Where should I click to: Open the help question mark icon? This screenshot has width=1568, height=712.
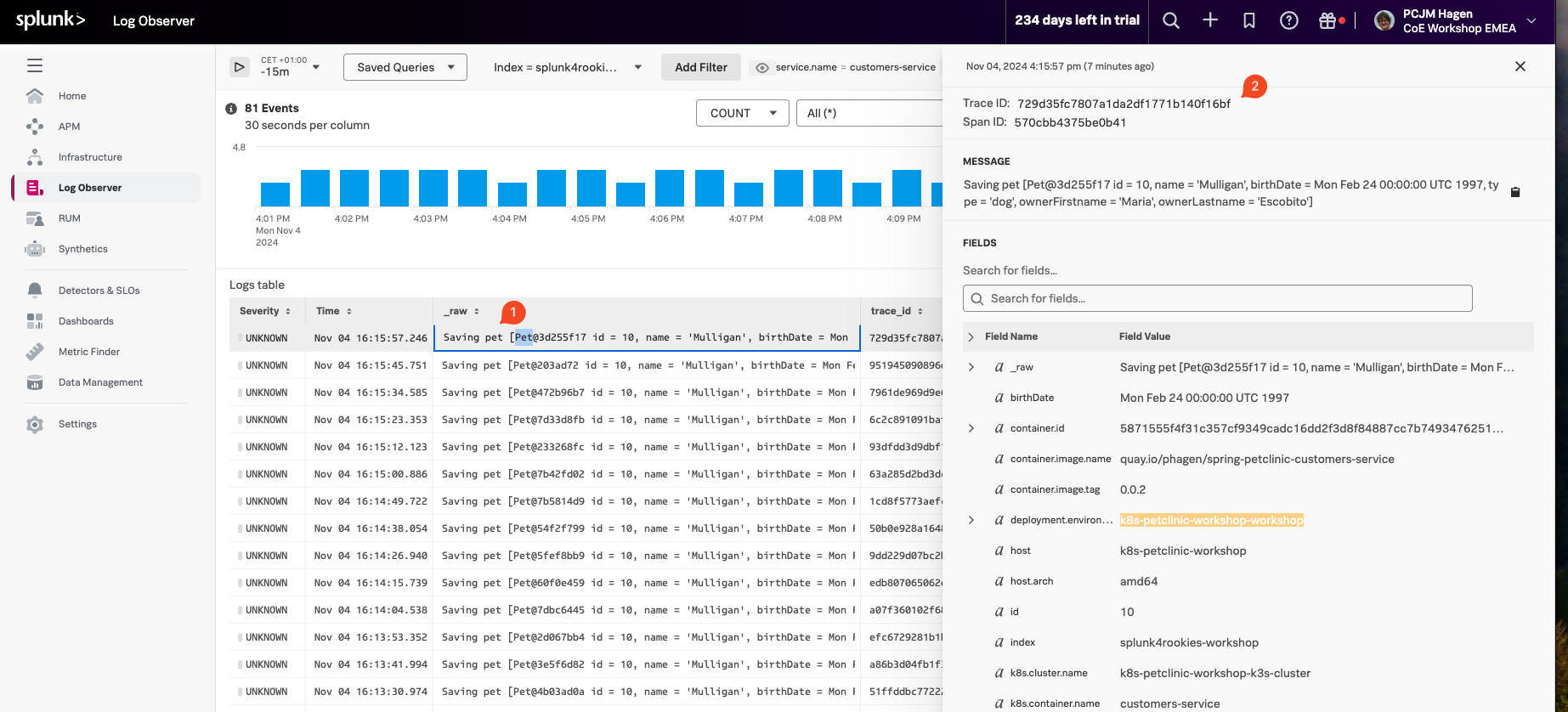tap(1288, 20)
